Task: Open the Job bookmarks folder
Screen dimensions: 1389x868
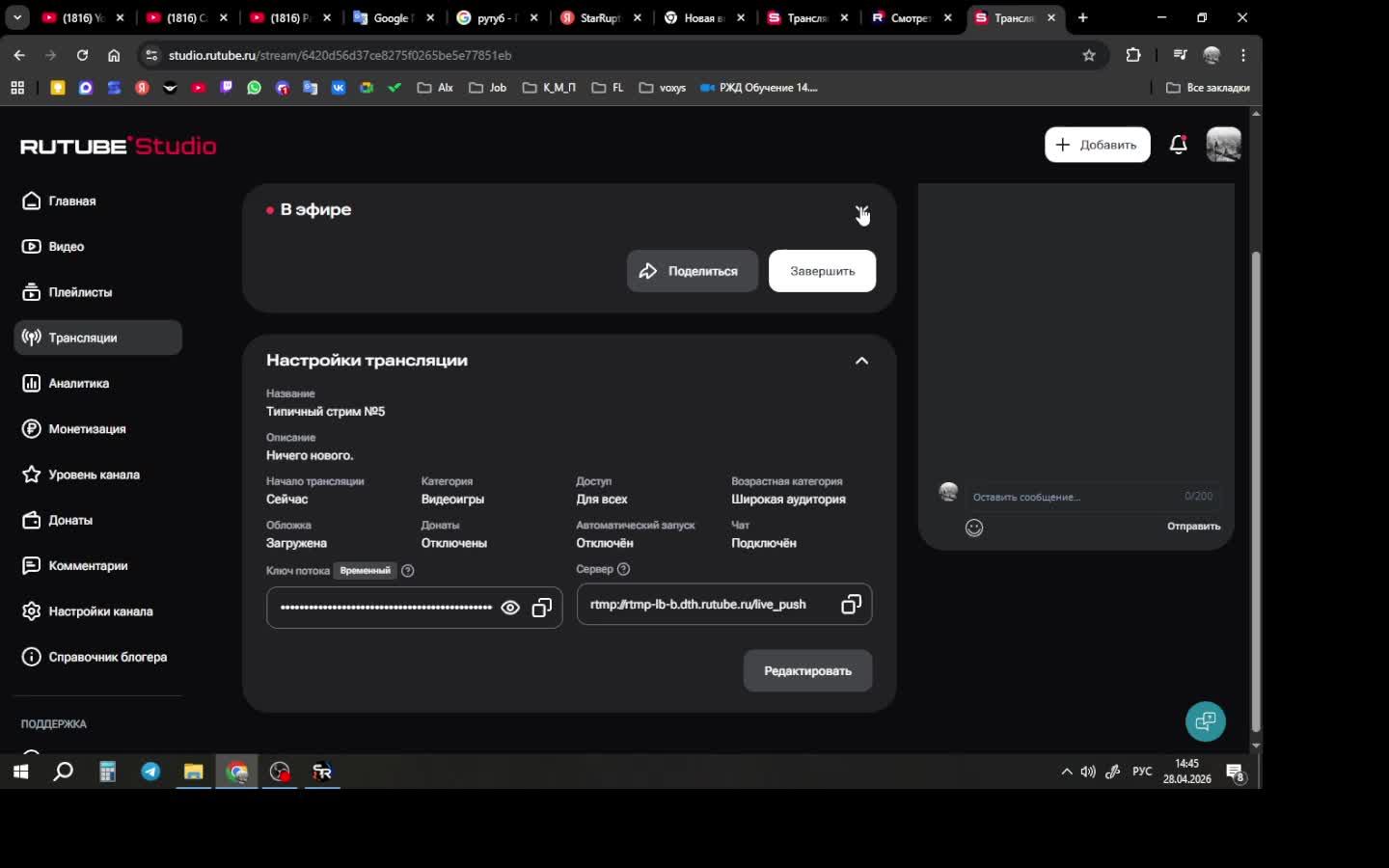Action: click(x=488, y=88)
